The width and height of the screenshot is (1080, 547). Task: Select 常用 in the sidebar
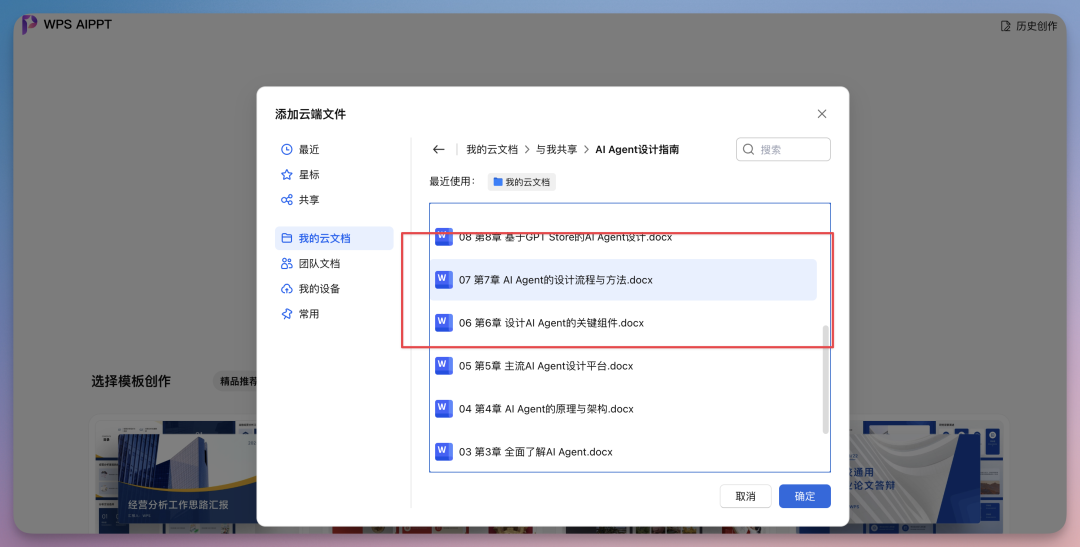334,313
